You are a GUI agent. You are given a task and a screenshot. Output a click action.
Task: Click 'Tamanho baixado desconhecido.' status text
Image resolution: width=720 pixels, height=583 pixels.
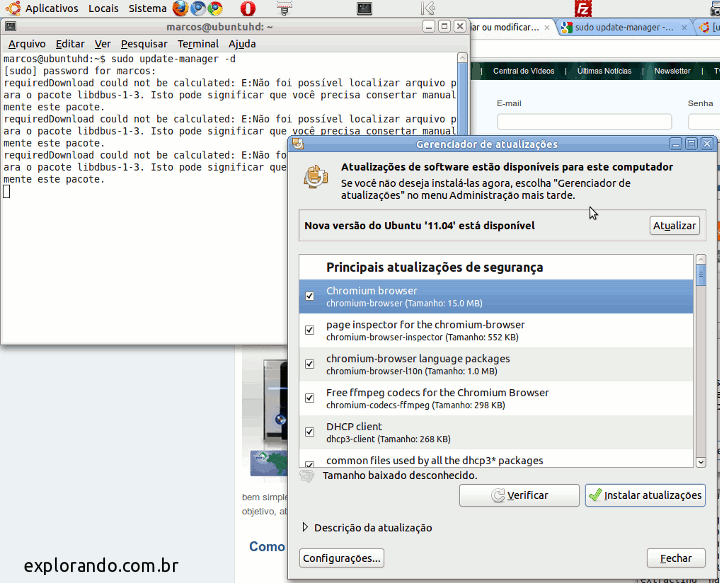(400, 476)
